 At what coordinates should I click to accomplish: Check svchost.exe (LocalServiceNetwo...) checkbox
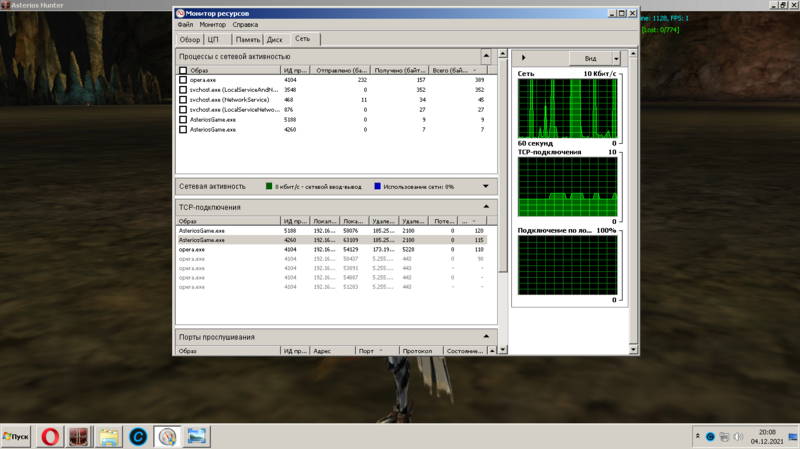tap(183, 110)
